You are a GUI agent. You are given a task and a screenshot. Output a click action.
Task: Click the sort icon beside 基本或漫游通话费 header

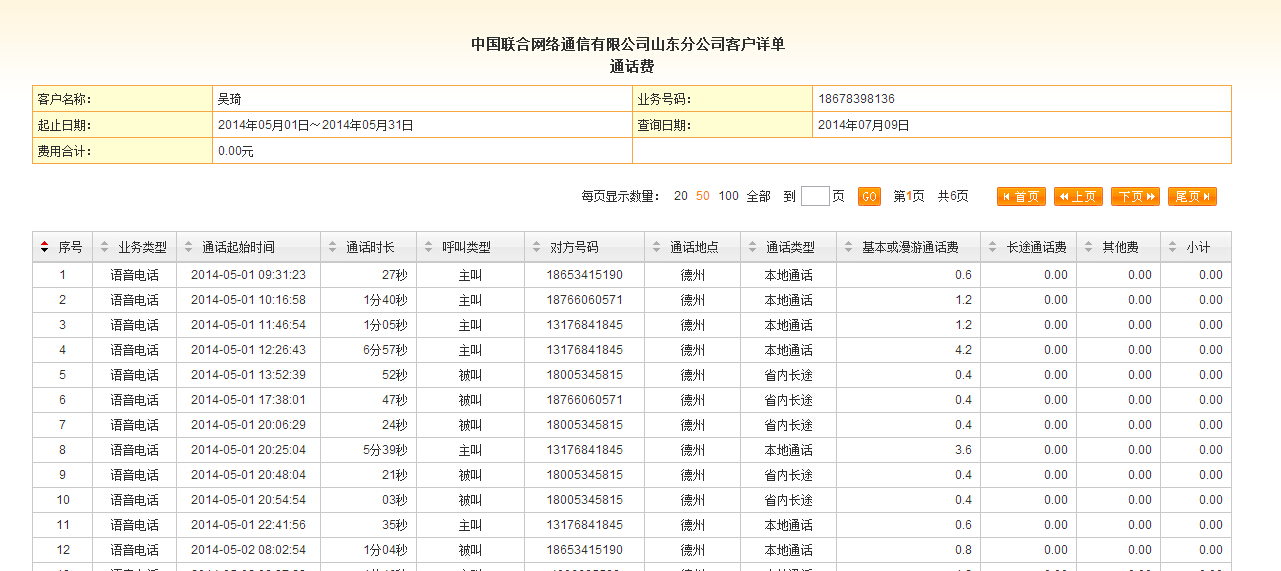(x=848, y=247)
